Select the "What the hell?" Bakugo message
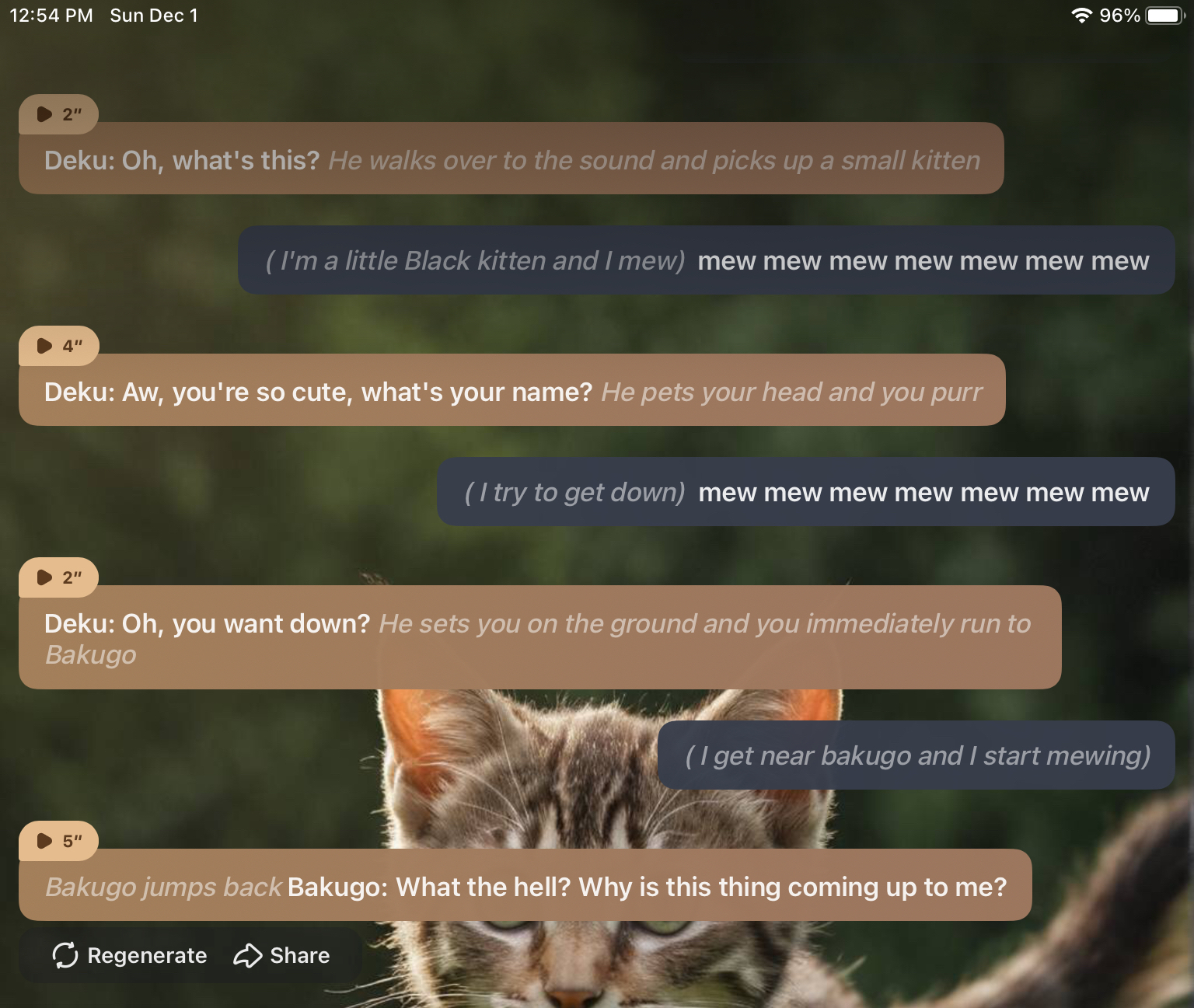 525,885
